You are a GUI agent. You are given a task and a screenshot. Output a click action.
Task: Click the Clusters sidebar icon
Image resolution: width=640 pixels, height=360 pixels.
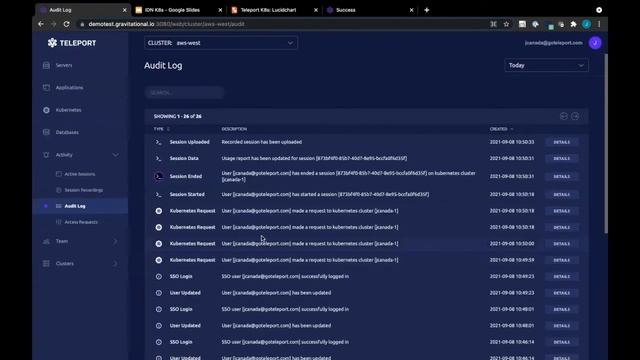pos(46,264)
